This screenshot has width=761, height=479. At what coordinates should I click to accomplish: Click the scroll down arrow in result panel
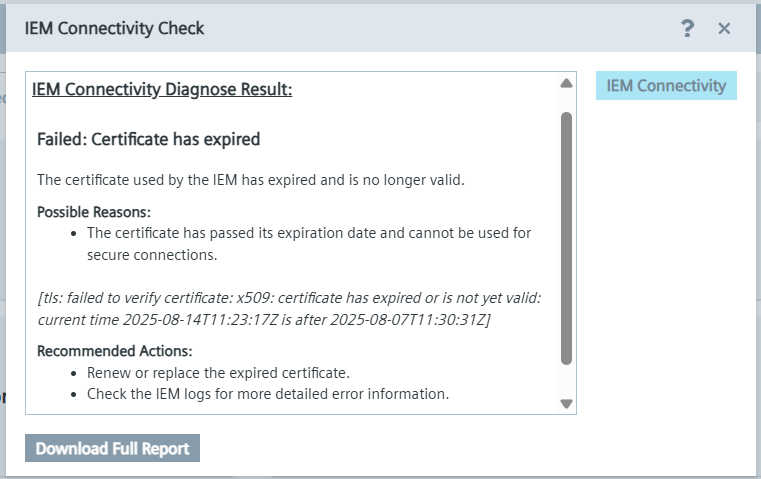566,404
